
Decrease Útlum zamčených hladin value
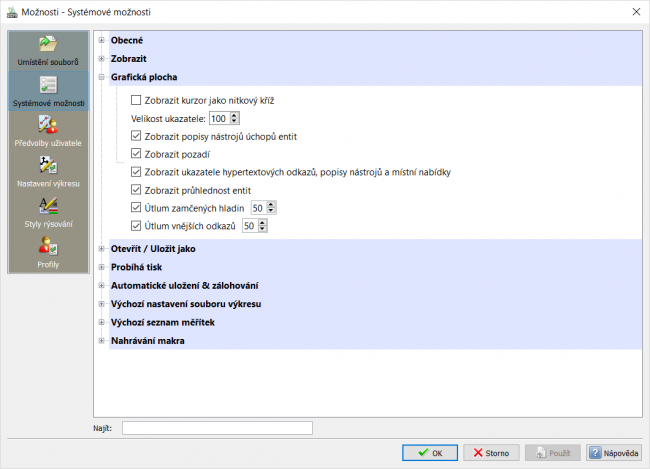click(271, 211)
